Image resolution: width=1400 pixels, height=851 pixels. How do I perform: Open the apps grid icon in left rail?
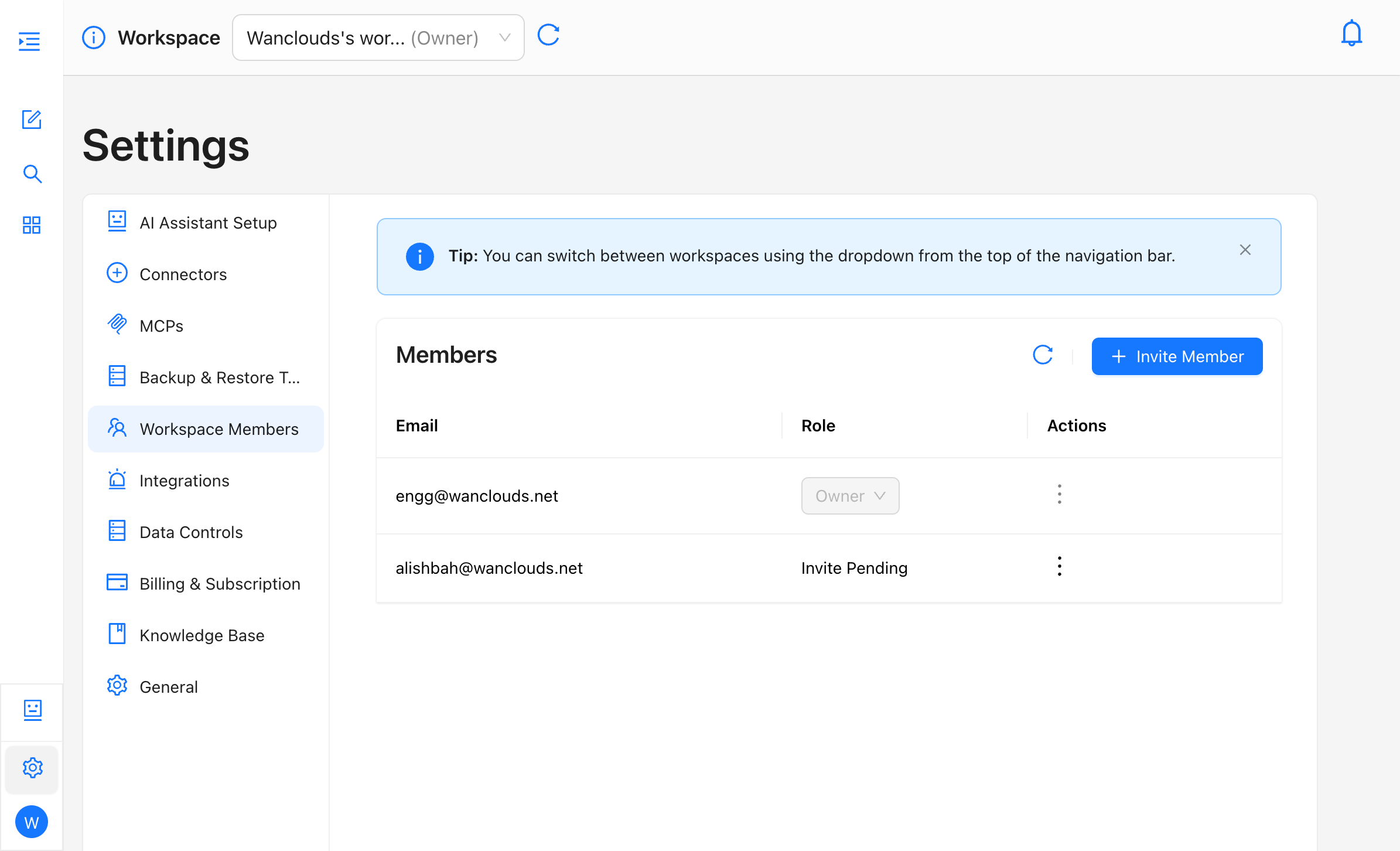pyautogui.click(x=32, y=225)
